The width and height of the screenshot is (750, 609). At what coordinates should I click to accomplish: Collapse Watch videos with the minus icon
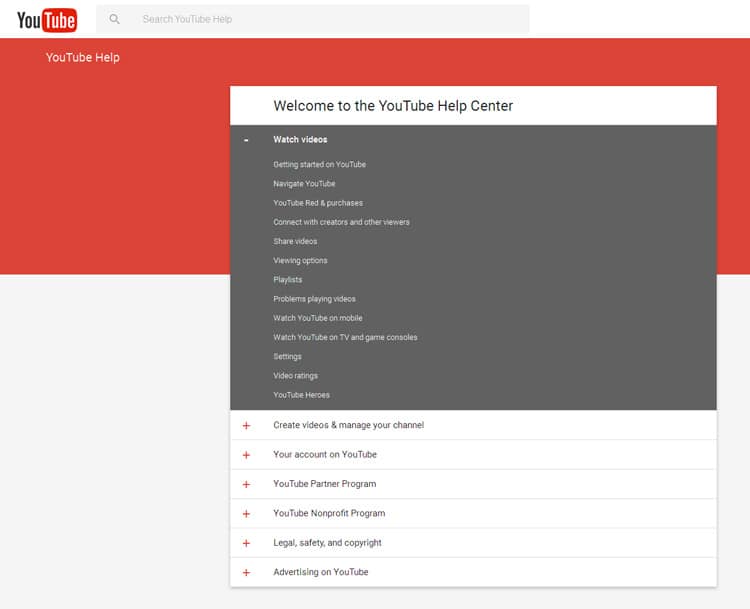pos(246,140)
